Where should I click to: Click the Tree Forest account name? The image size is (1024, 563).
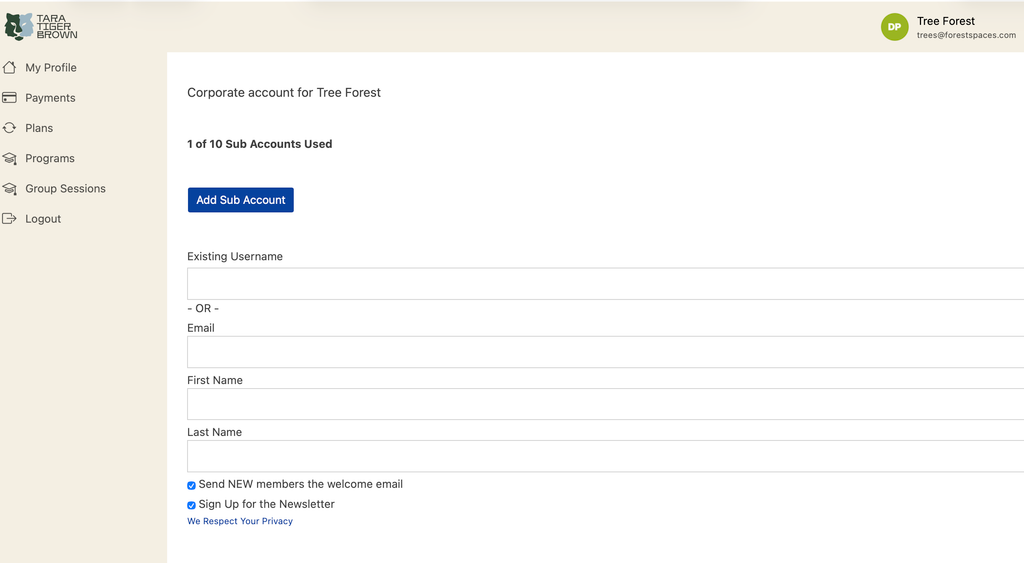tap(946, 21)
